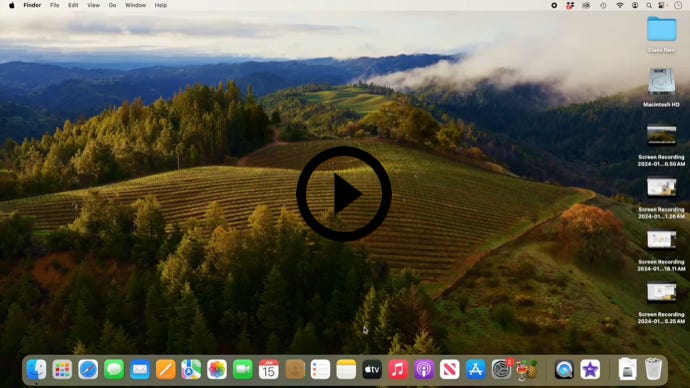The height and width of the screenshot is (388, 690).
Task: Select the Macintosh HD desktop icon
Action: [x=661, y=88]
